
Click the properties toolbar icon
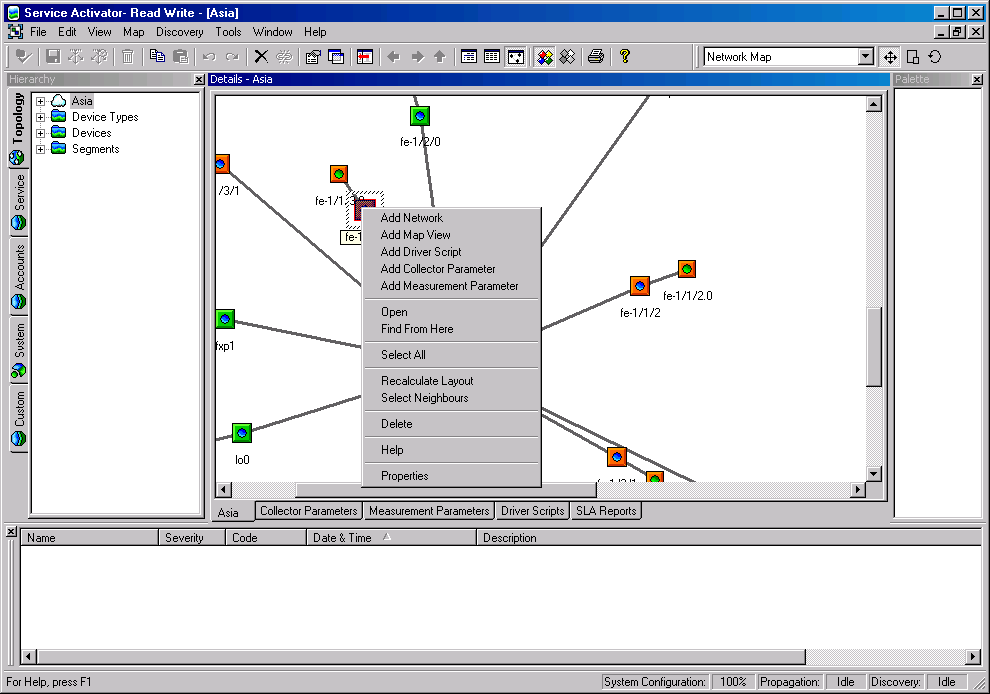point(313,57)
